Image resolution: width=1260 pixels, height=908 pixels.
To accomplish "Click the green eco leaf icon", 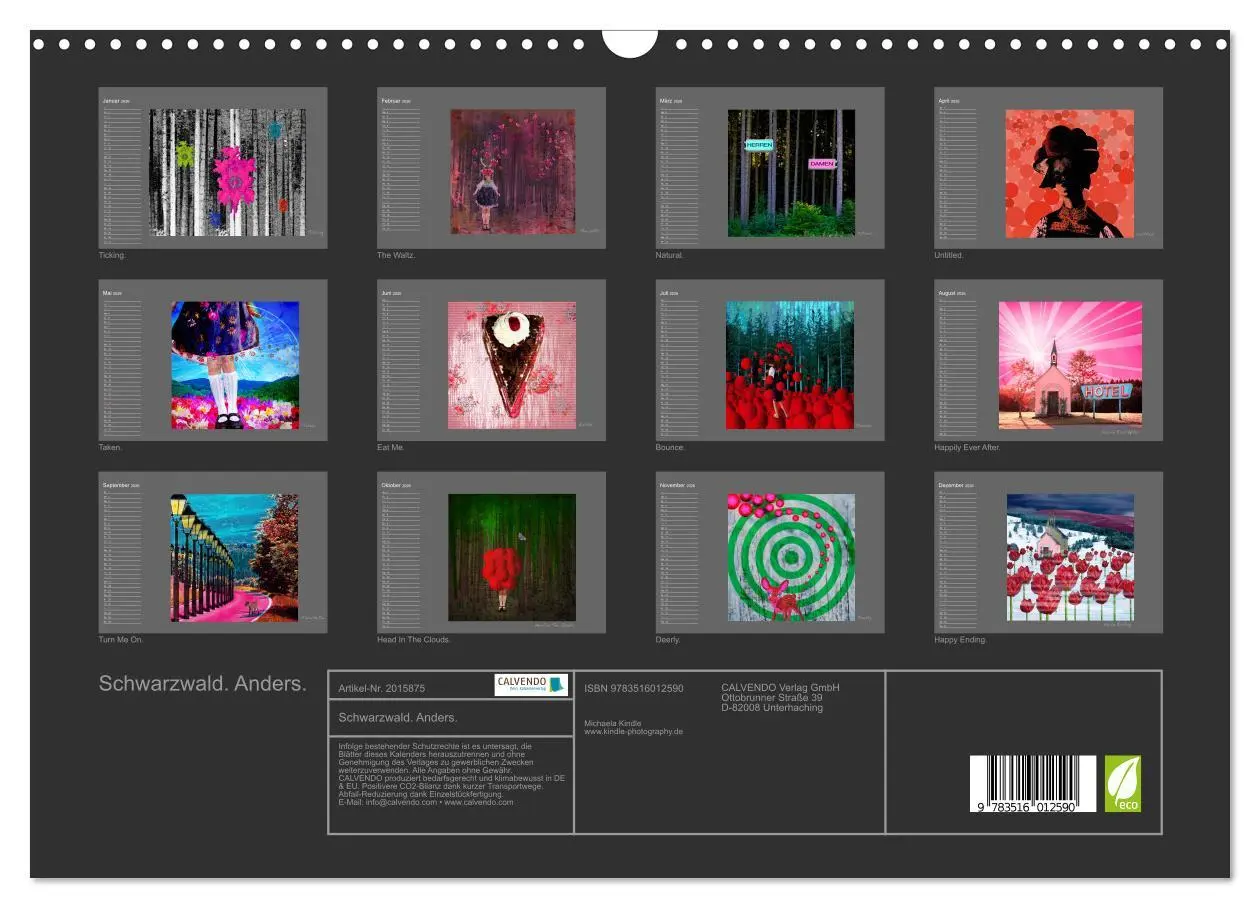I will coord(1122,784).
